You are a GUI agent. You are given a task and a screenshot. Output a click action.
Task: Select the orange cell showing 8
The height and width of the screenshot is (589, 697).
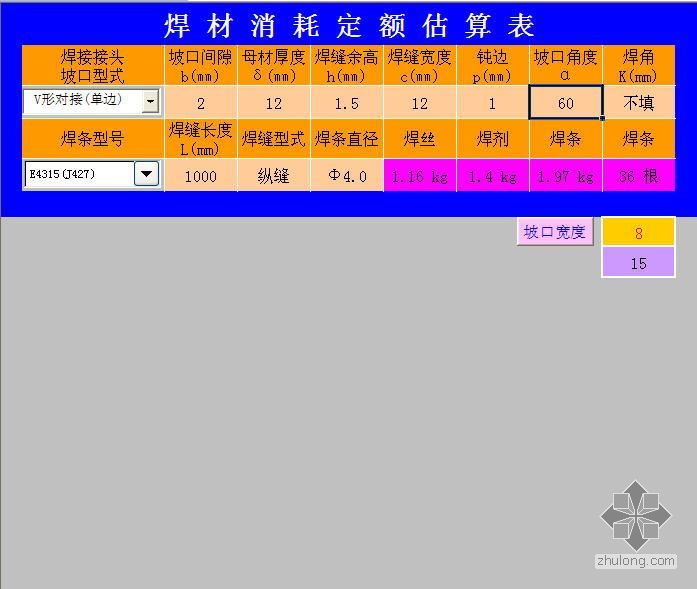[x=638, y=233]
